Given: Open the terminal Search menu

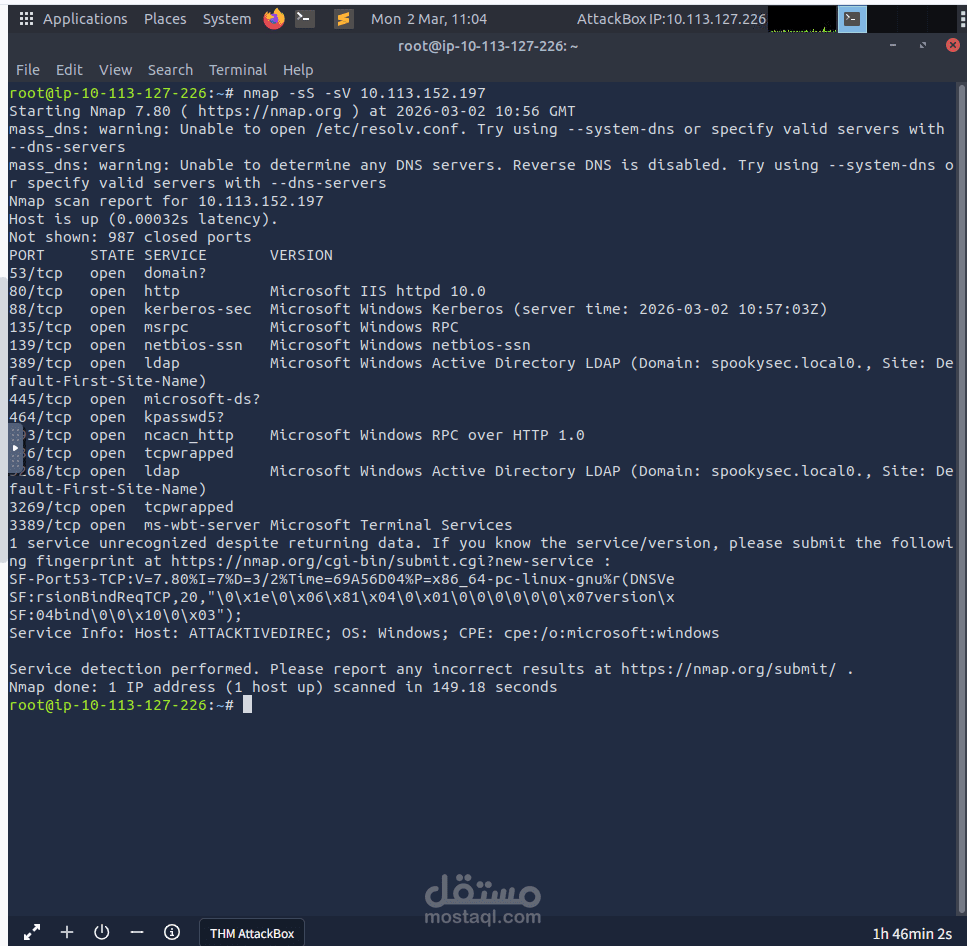Looking at the screenshot, I should pos(170,70).
